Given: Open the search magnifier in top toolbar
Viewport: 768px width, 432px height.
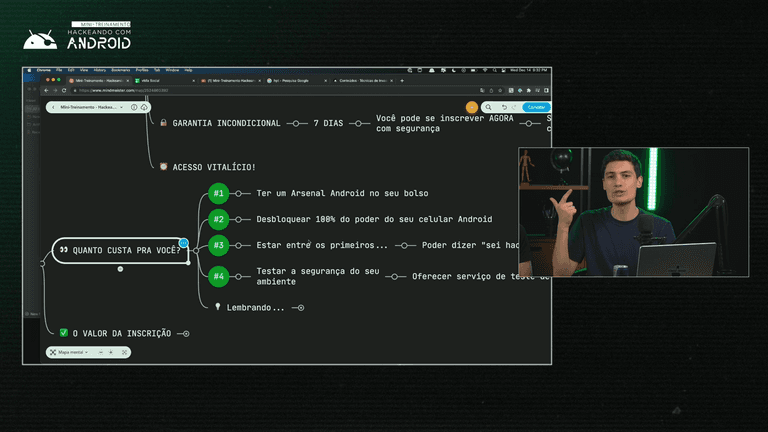Looking at the screenshot, I should coord(487,107).
